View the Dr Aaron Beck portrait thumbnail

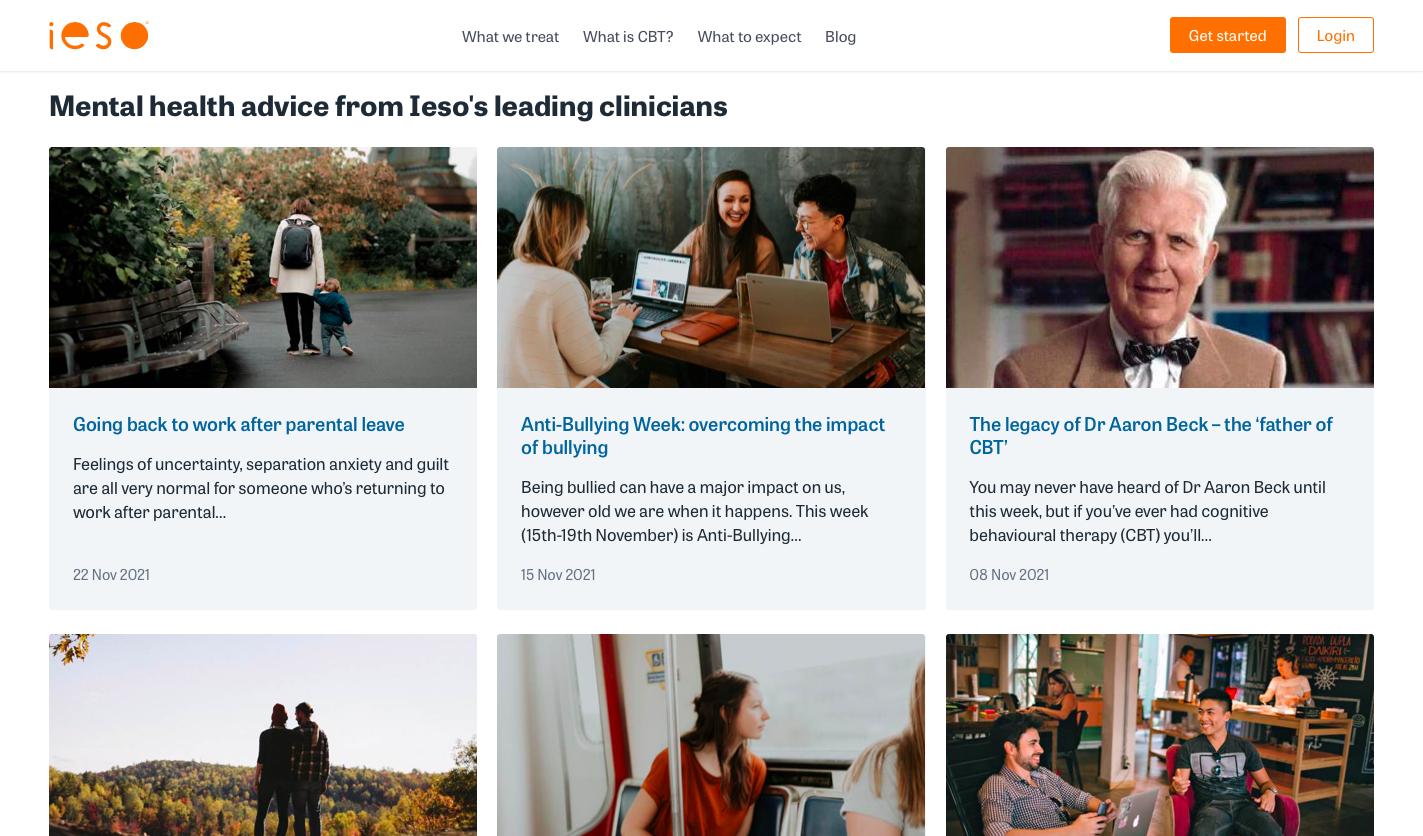click(1159, 267)
